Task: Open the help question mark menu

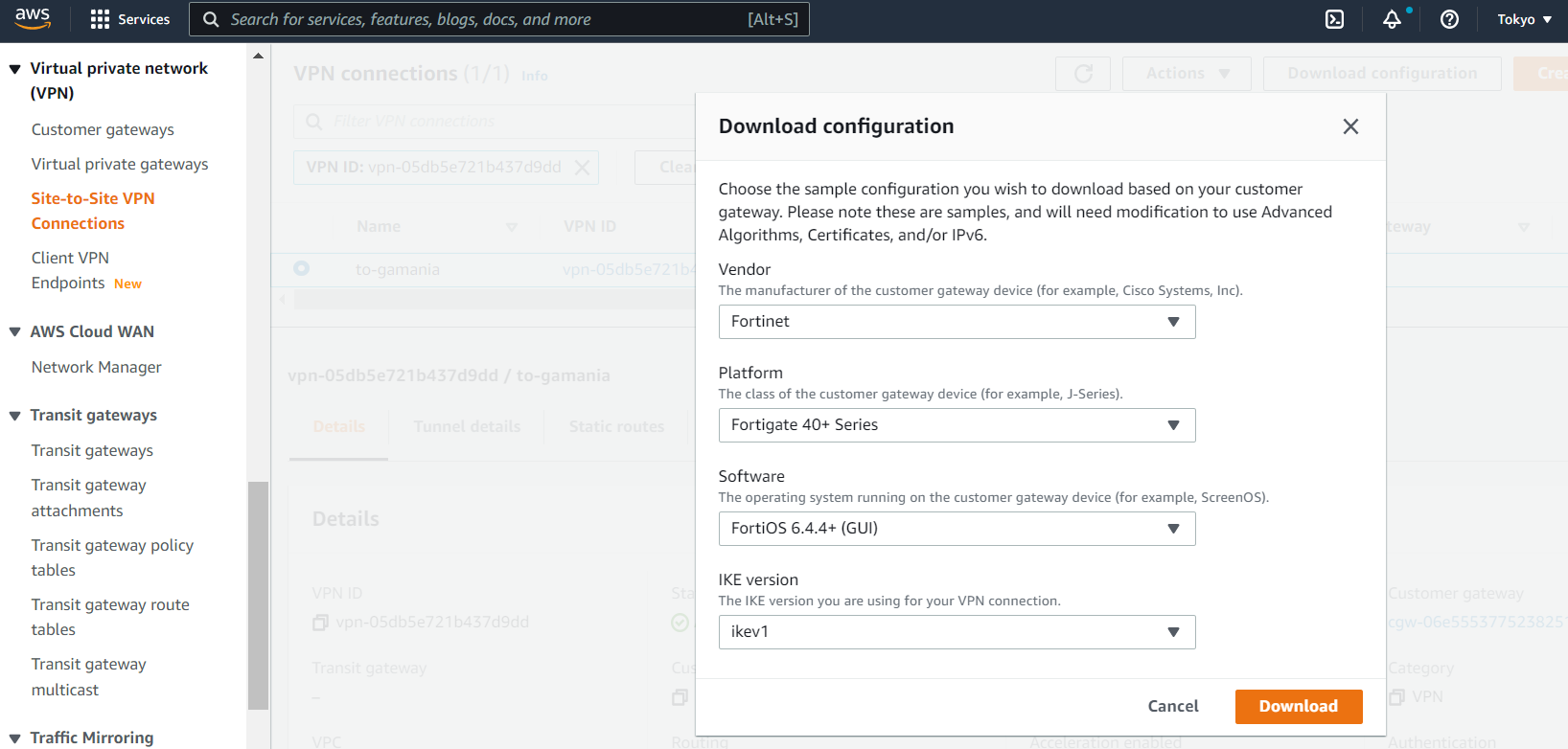Action: pyautogui.click(x=1449, y=19)
